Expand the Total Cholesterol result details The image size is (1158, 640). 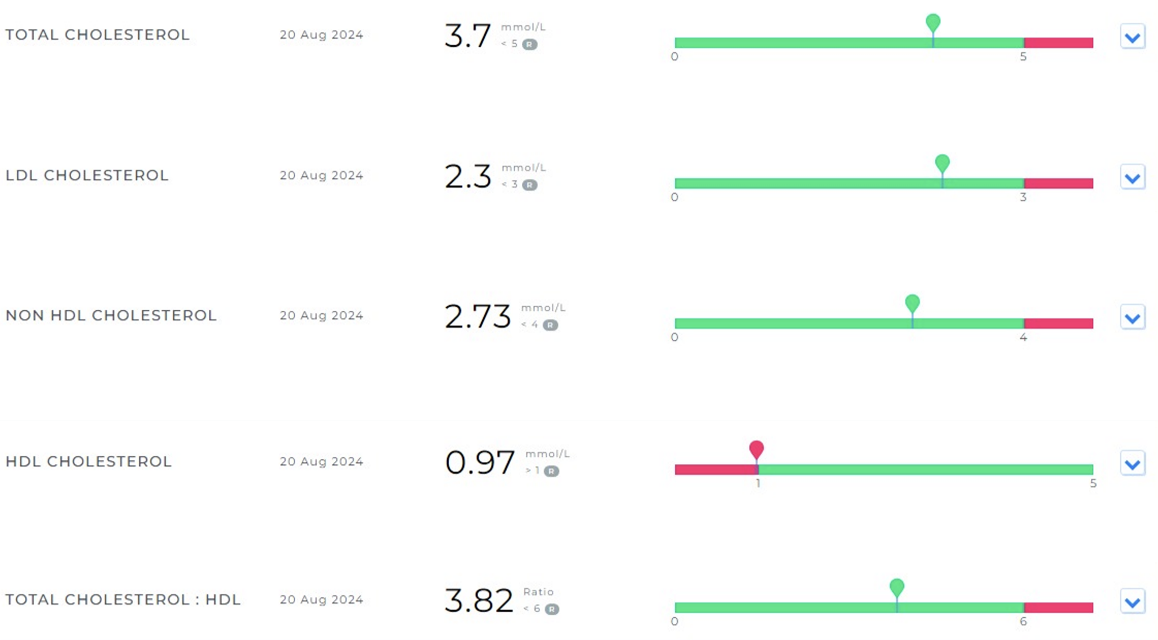click(x=1132, y=38)
